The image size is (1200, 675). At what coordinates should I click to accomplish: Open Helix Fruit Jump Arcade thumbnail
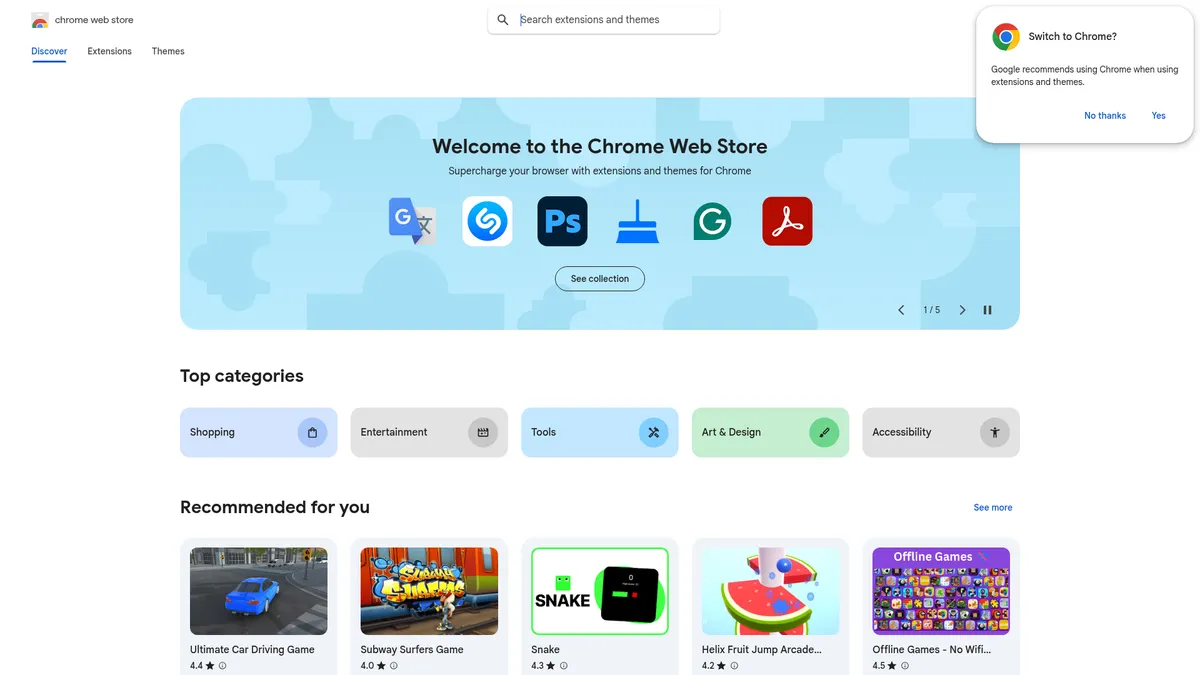click(770, 591)
